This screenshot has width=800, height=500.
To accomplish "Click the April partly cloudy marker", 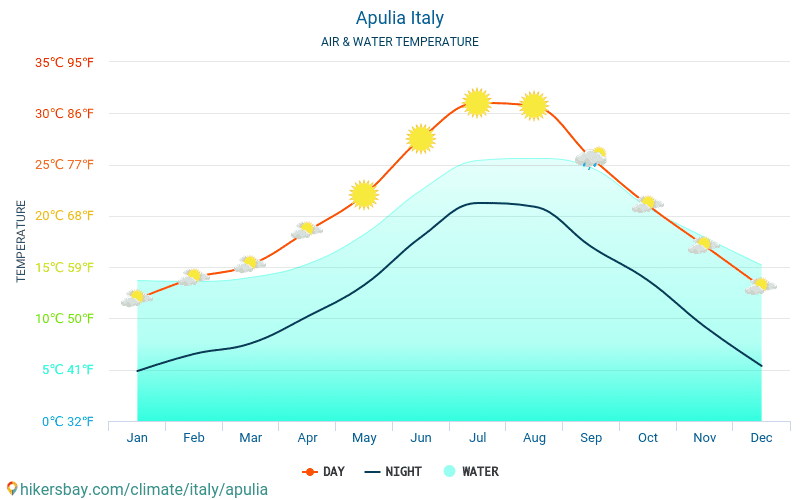I will pyautogui.click(x=307, y=231).
